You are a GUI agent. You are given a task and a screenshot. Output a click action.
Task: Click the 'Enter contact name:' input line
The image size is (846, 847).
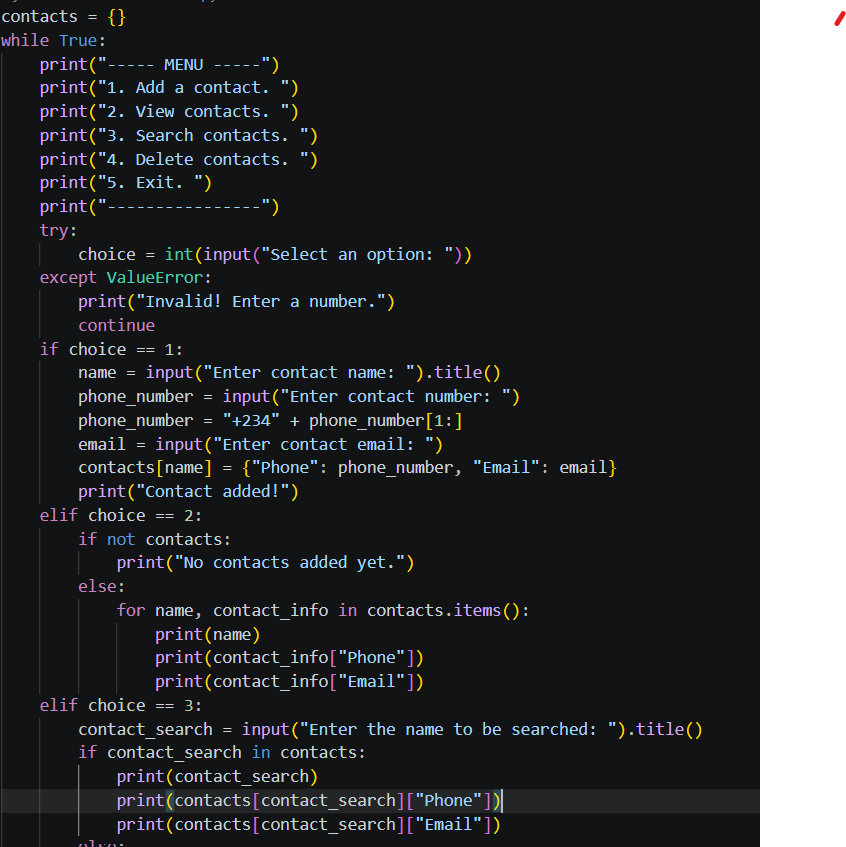(x=290, y=372)
